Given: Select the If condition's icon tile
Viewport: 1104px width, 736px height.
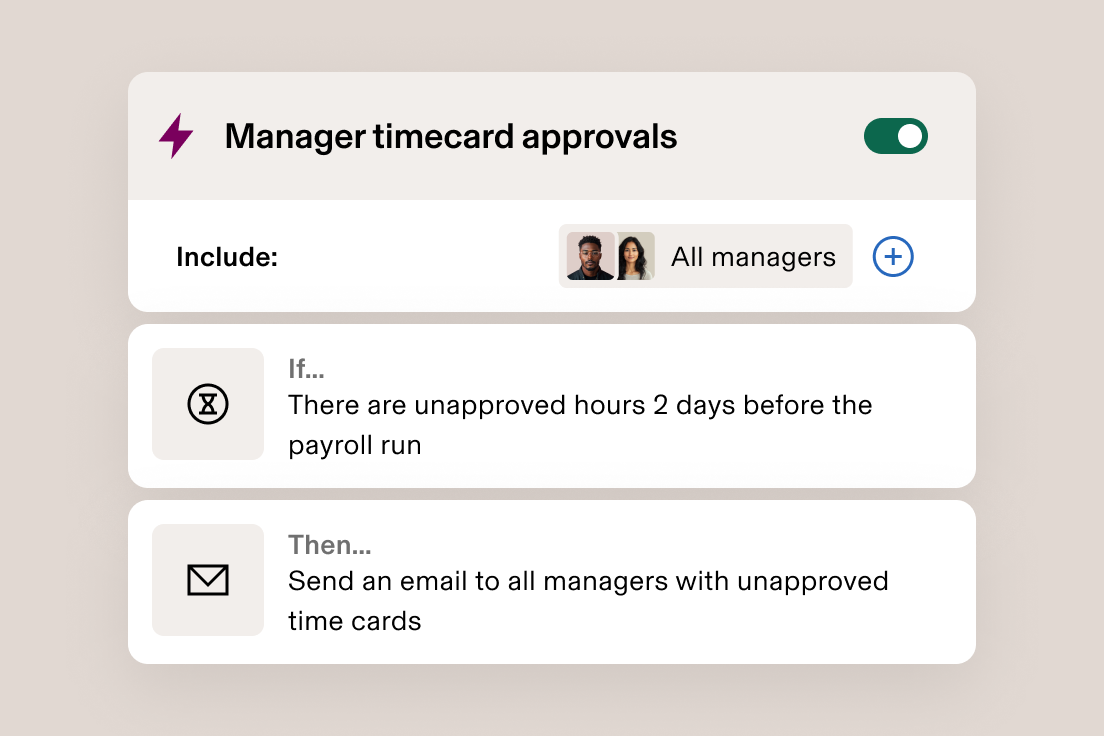Looking at the screenshot, I should pos(208,404).
